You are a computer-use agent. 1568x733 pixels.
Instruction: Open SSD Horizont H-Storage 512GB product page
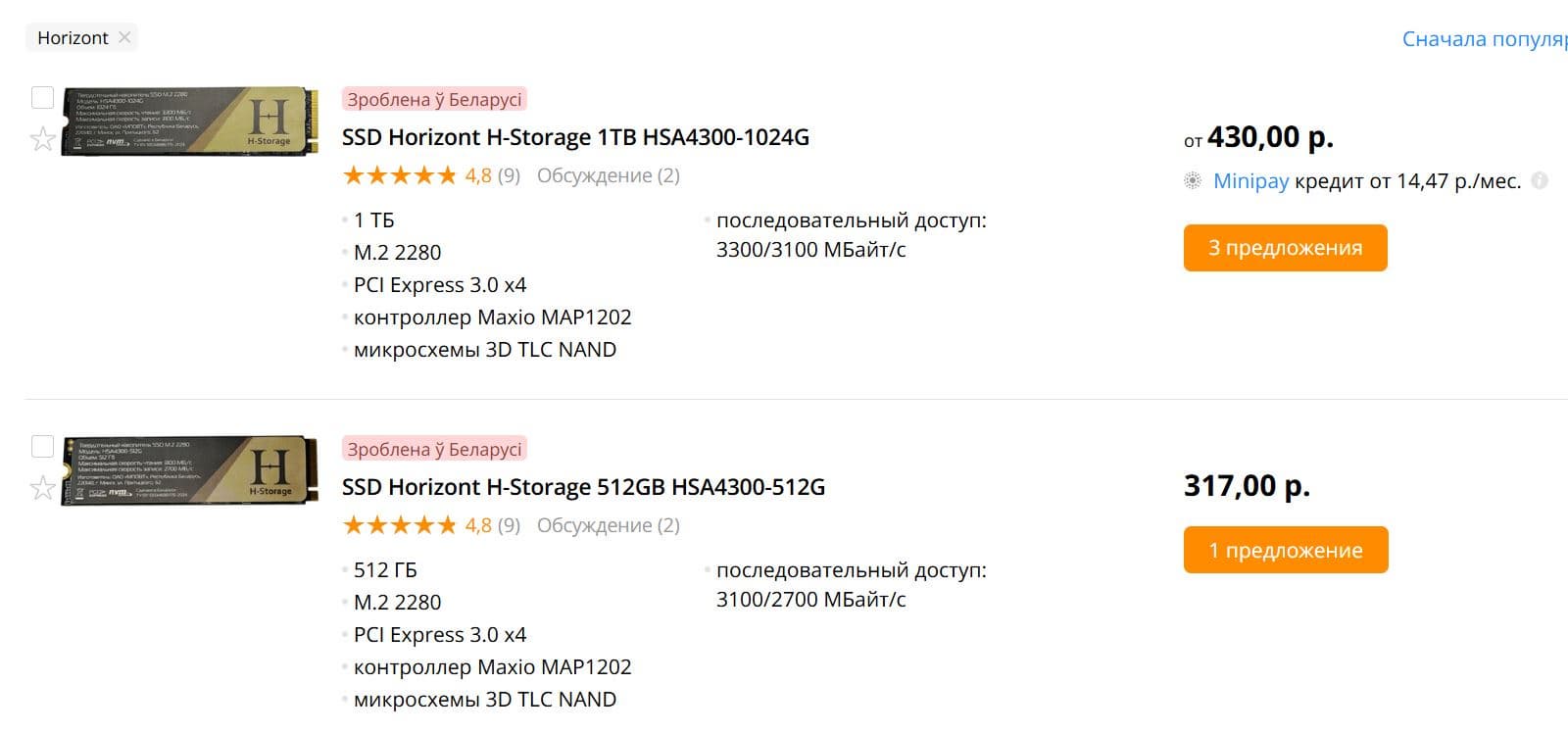pos(583,487)
